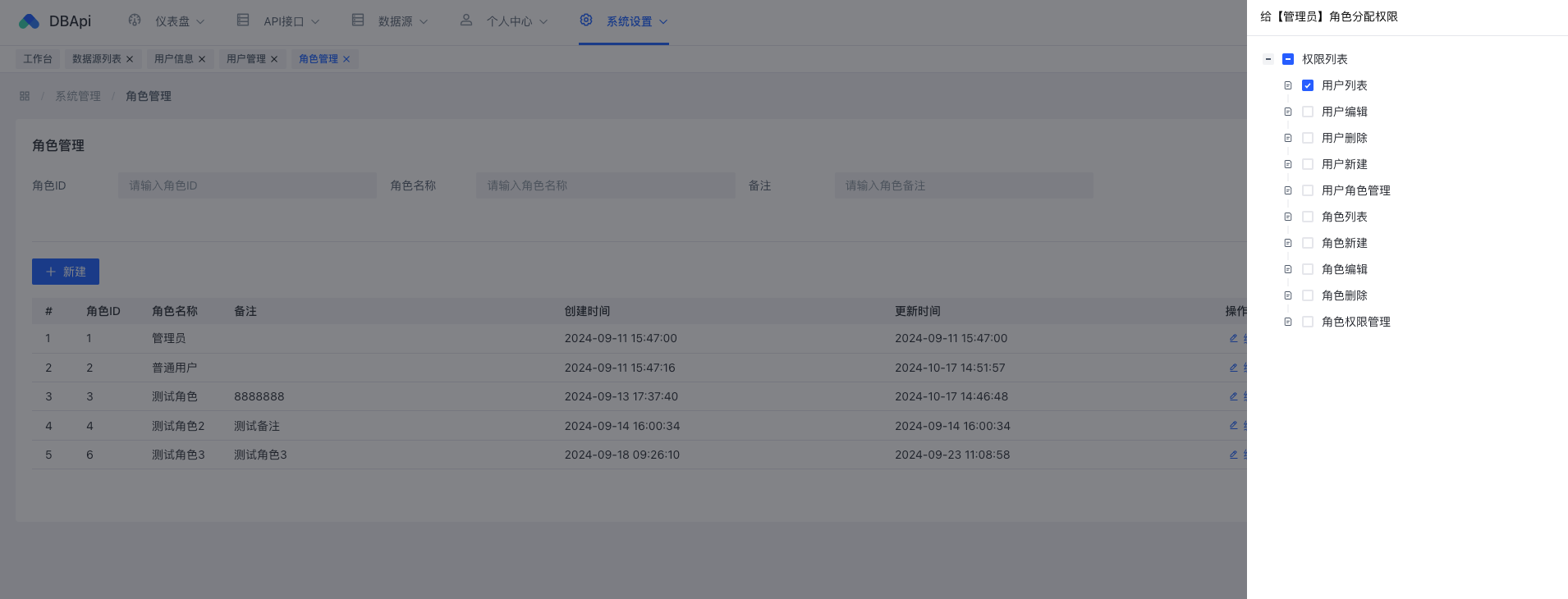The image size is (1568, 599).
Task: Expand the API接口 dropdown chevron
Action: 315,22
